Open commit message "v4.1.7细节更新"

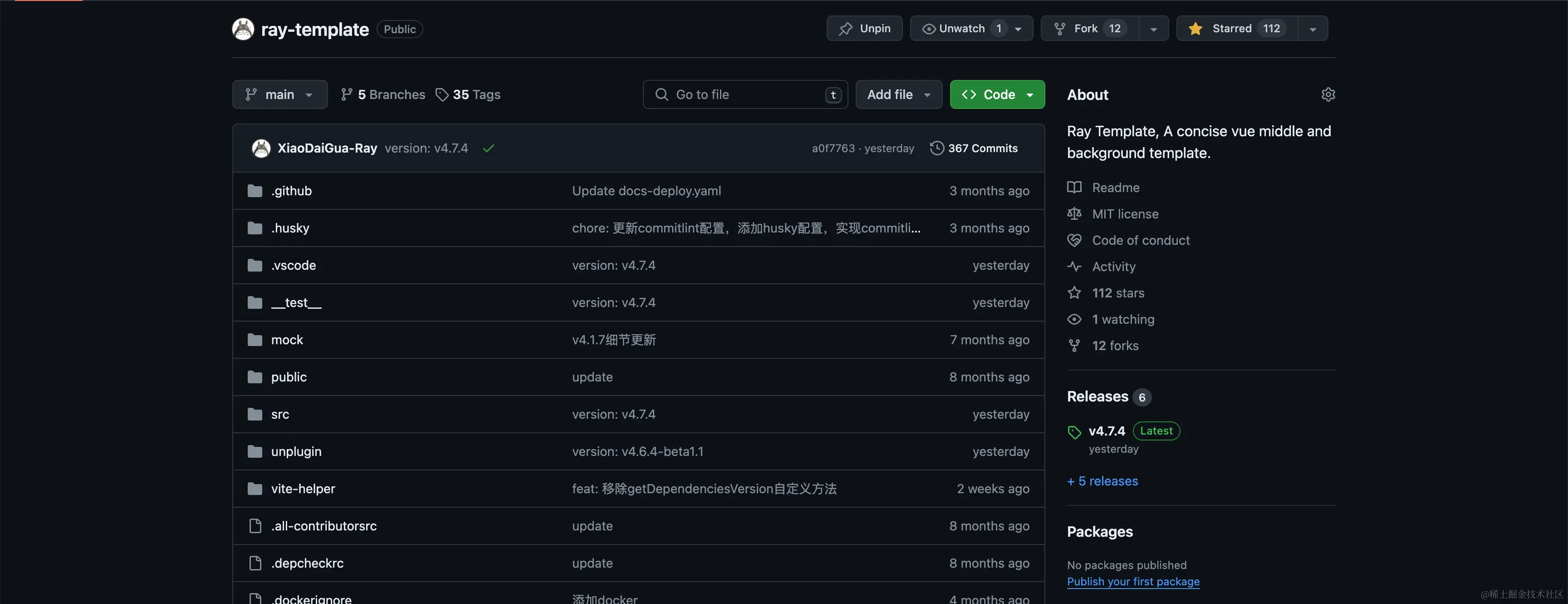(613, 339)
